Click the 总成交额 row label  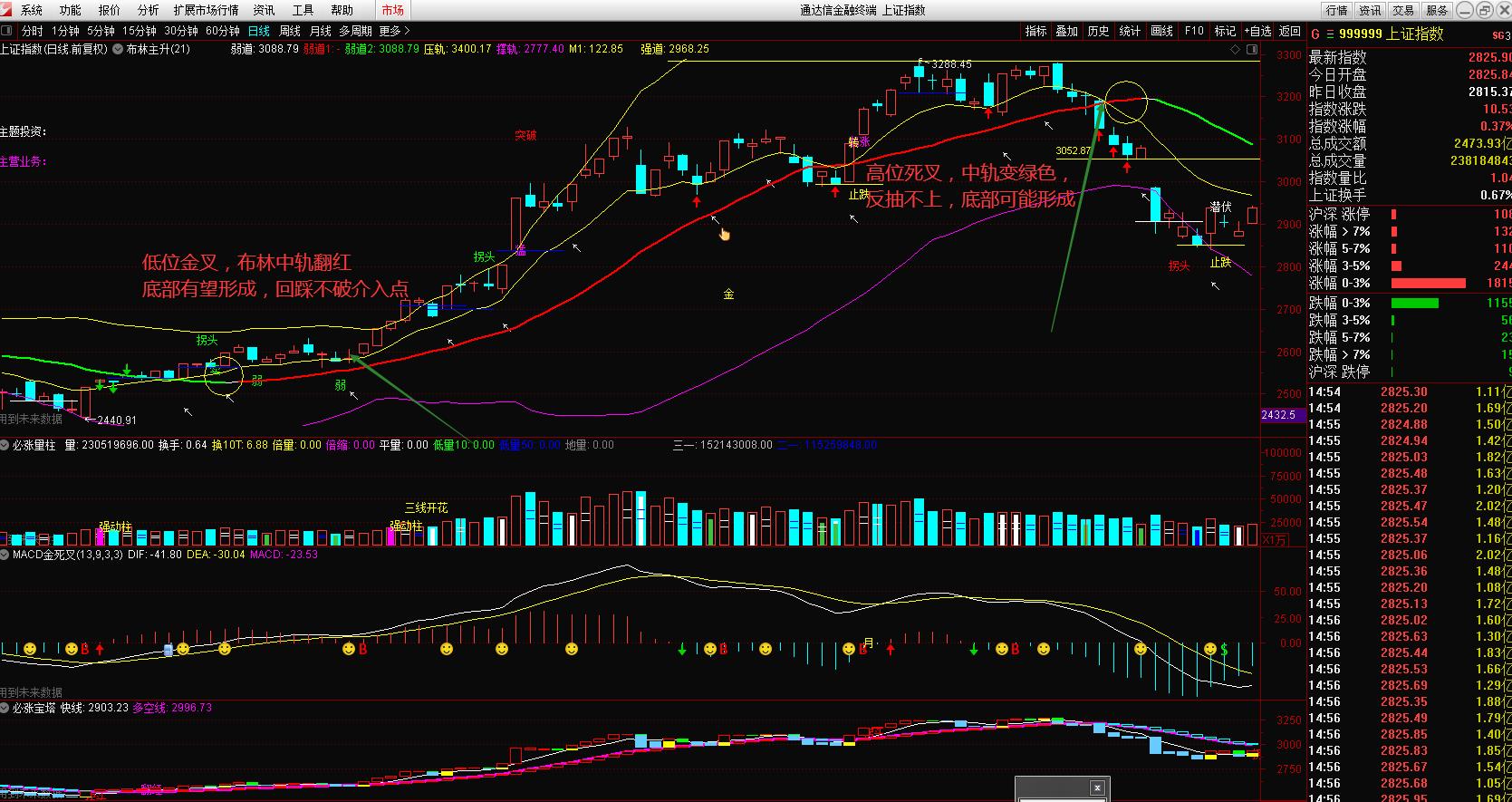tap(1338, 144)
